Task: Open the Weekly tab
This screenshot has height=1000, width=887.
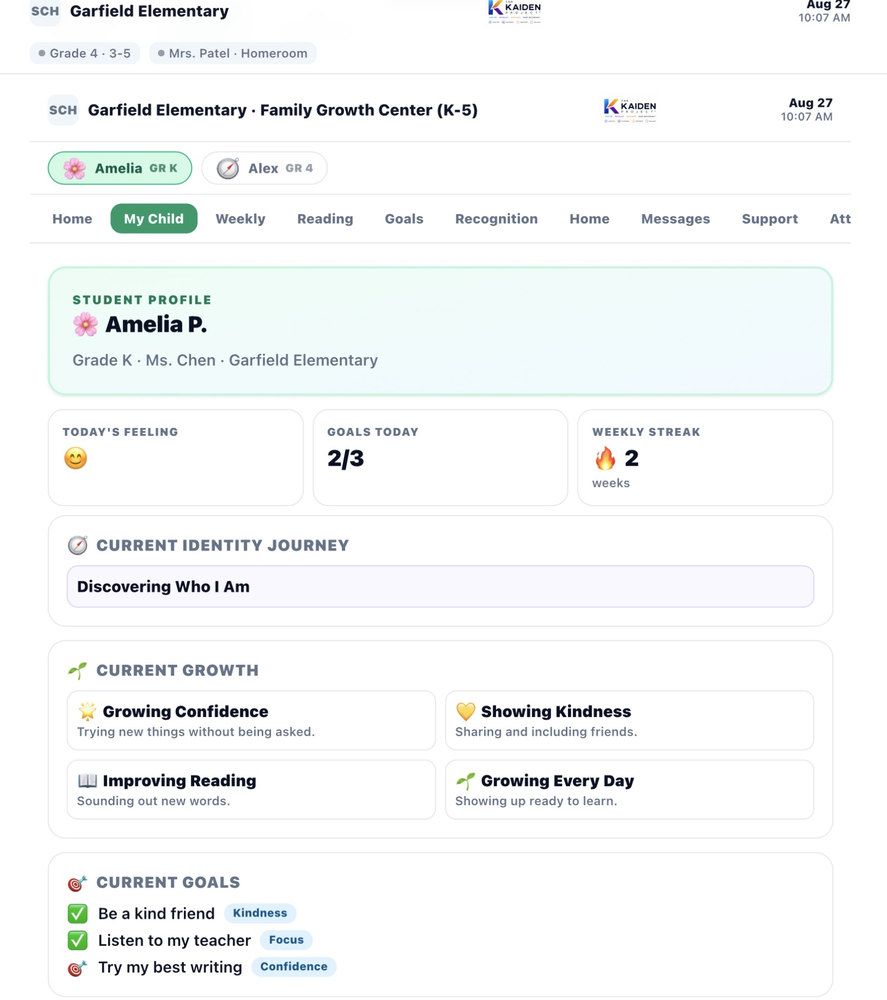Action: pos(240,219)
